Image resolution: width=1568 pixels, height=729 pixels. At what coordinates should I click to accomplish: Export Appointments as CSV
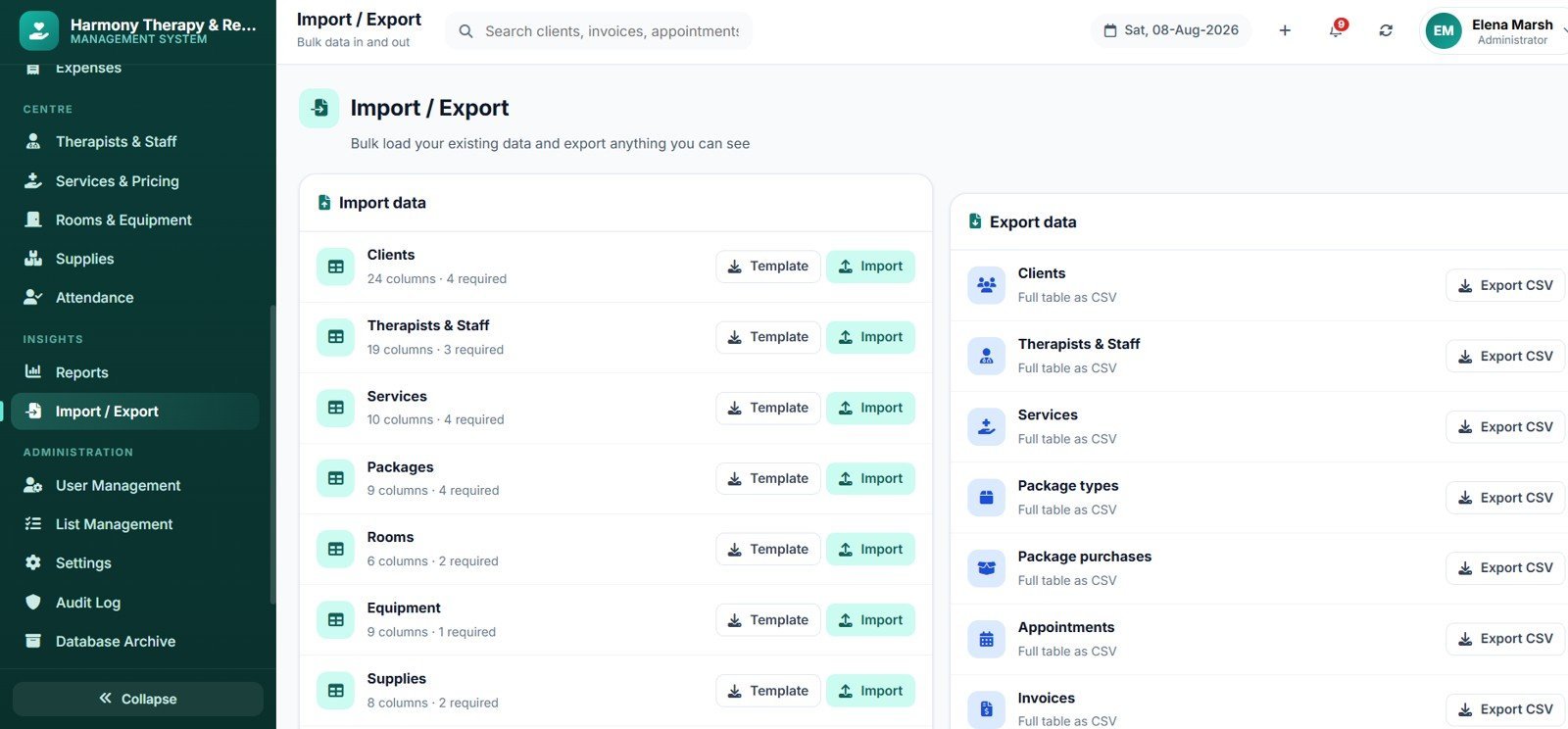coord(1505,639)
